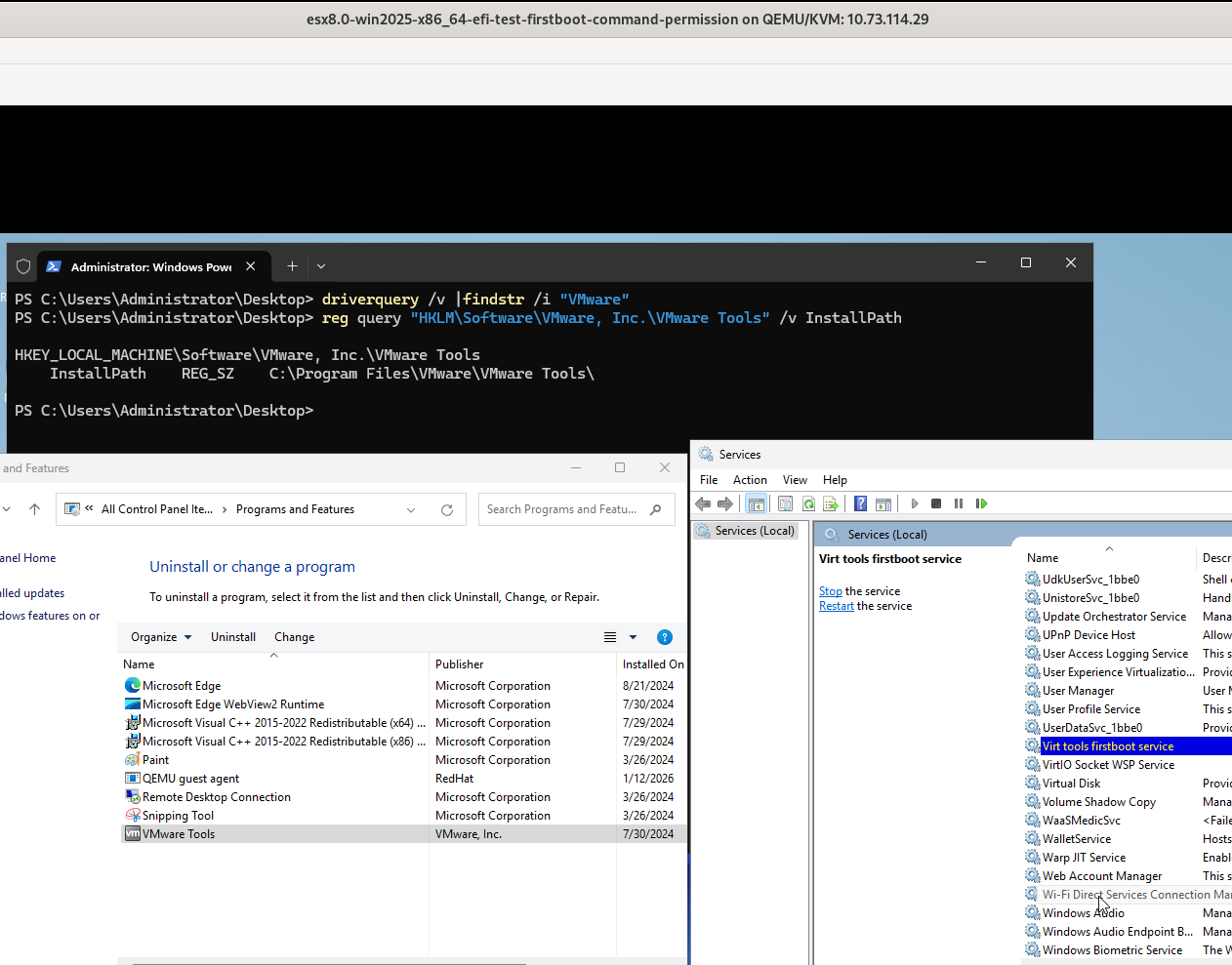
Task: Open the Action menu in Services
Action: 750,480
